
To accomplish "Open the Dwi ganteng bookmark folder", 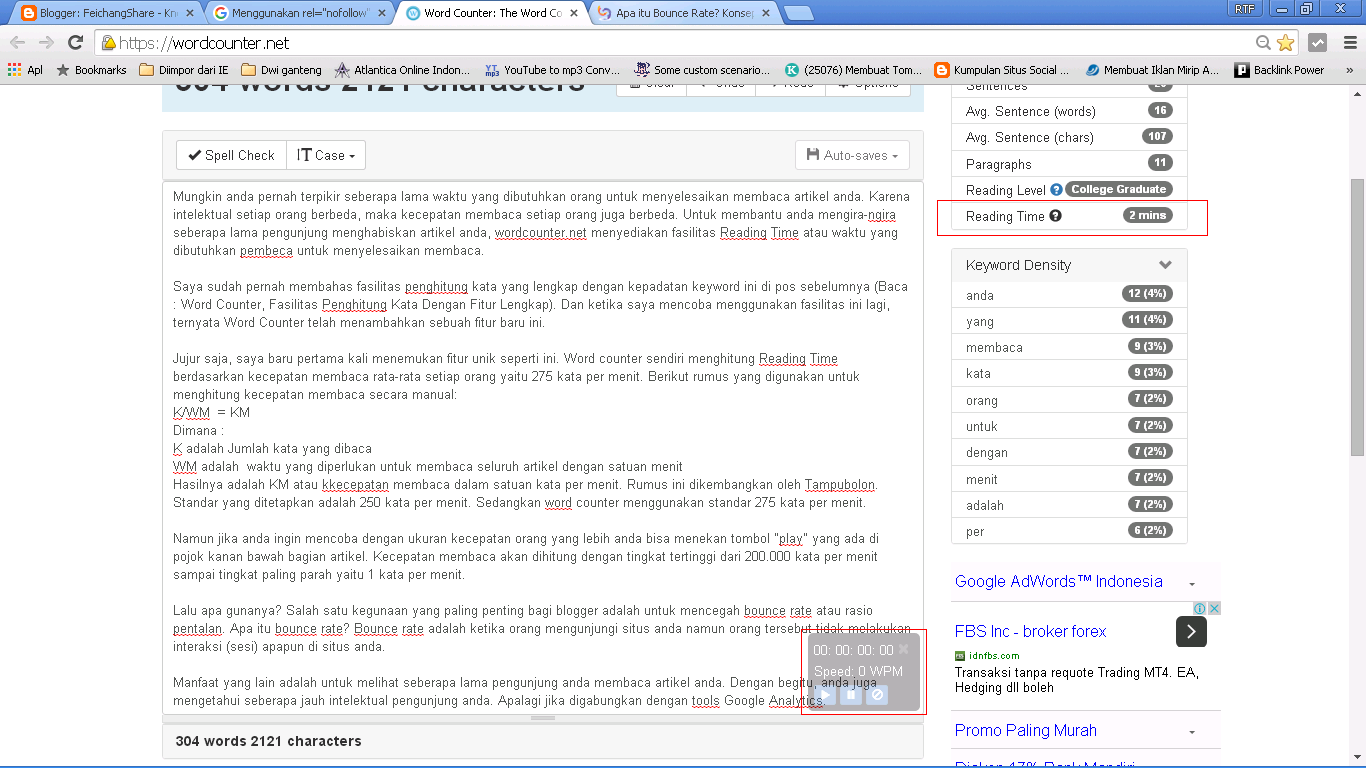I will tap(281, 70).
